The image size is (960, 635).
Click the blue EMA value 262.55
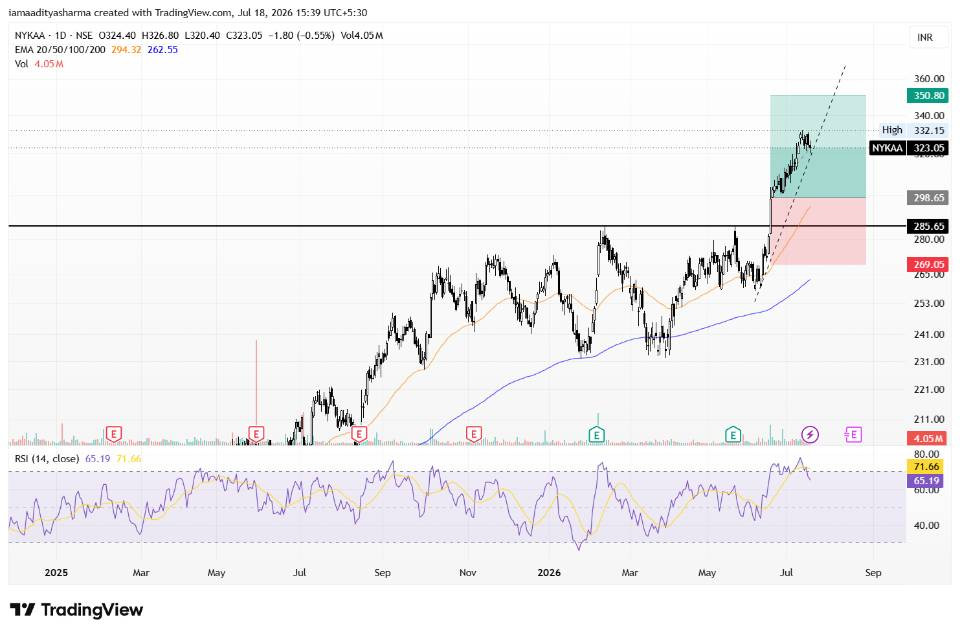162,50
